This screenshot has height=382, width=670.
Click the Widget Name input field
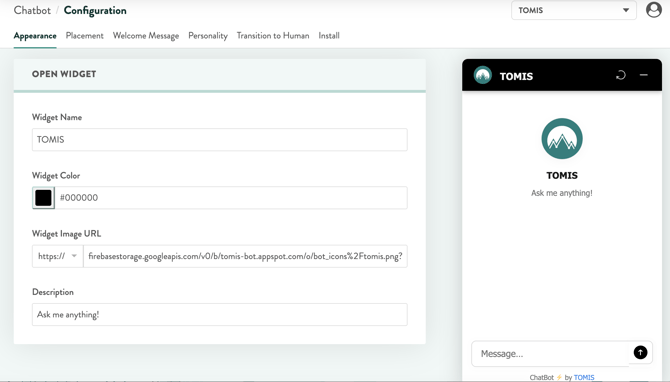point(220,140)
